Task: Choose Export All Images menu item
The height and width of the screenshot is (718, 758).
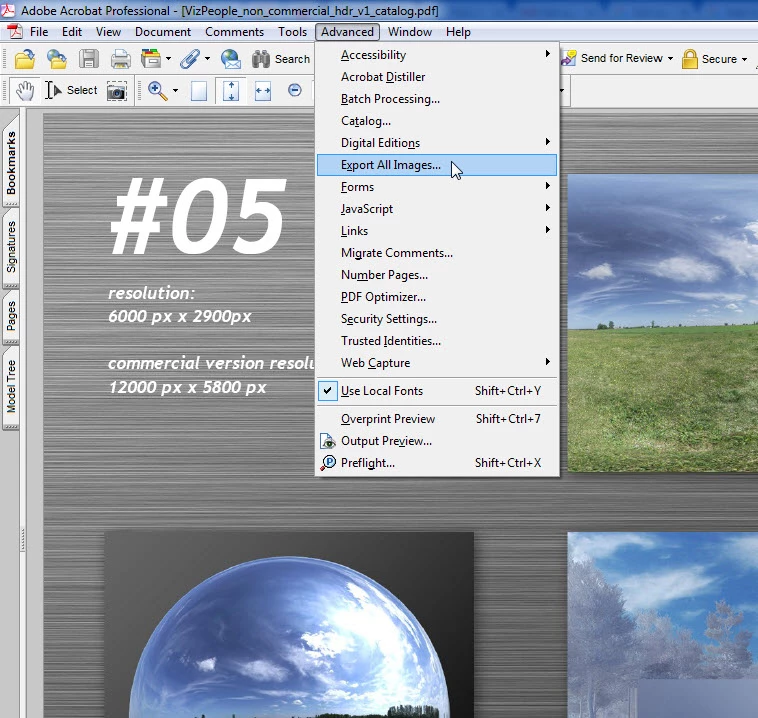Action: 437,165
